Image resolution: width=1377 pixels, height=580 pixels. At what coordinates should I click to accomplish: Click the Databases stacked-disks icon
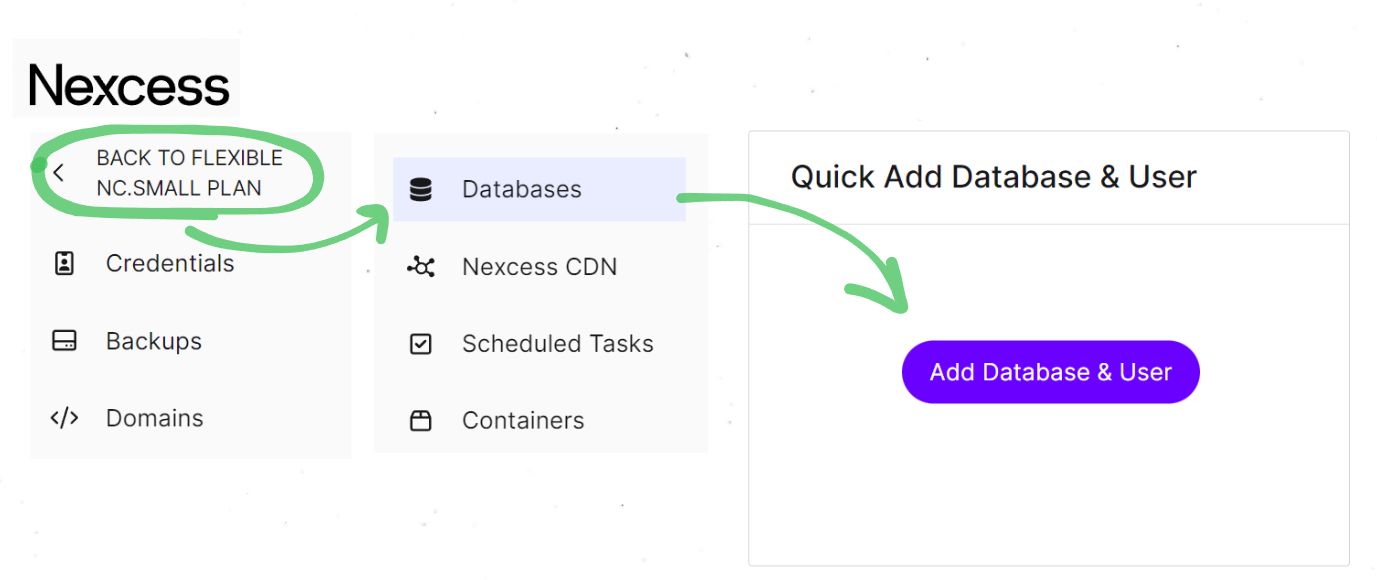[x=420, y=188]
